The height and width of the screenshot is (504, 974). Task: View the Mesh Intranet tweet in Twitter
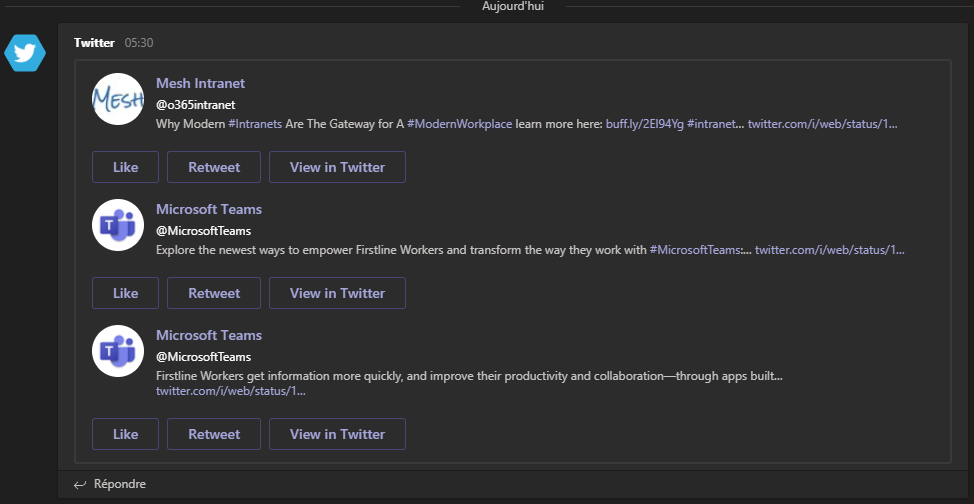337,167
